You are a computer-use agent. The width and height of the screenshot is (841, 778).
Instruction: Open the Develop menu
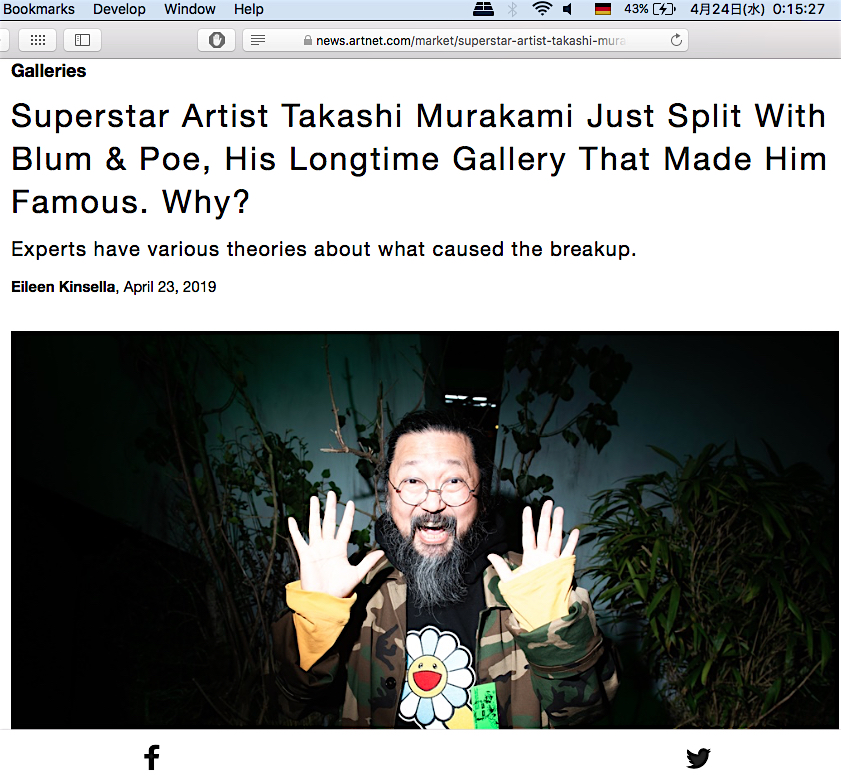[119, 9]
